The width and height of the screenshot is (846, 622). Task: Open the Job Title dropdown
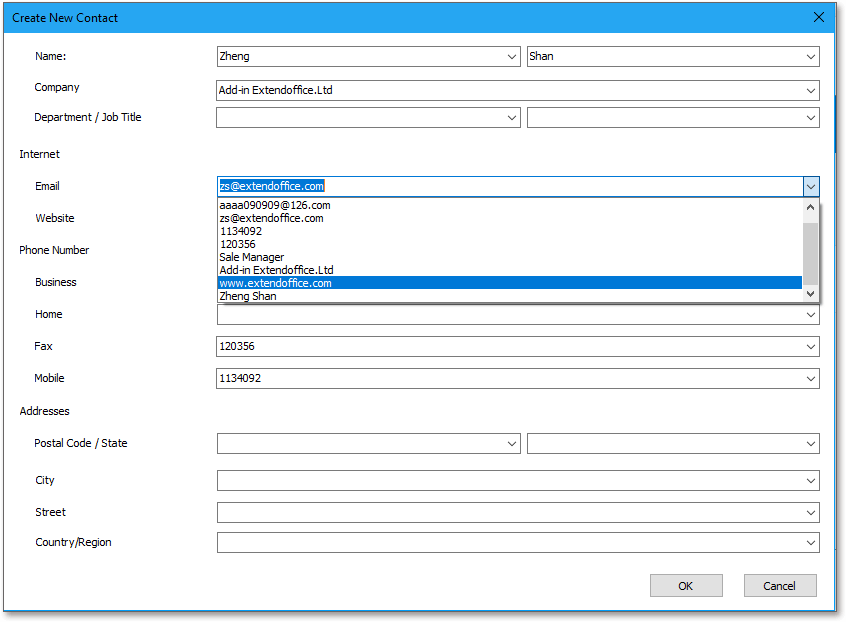810,117
